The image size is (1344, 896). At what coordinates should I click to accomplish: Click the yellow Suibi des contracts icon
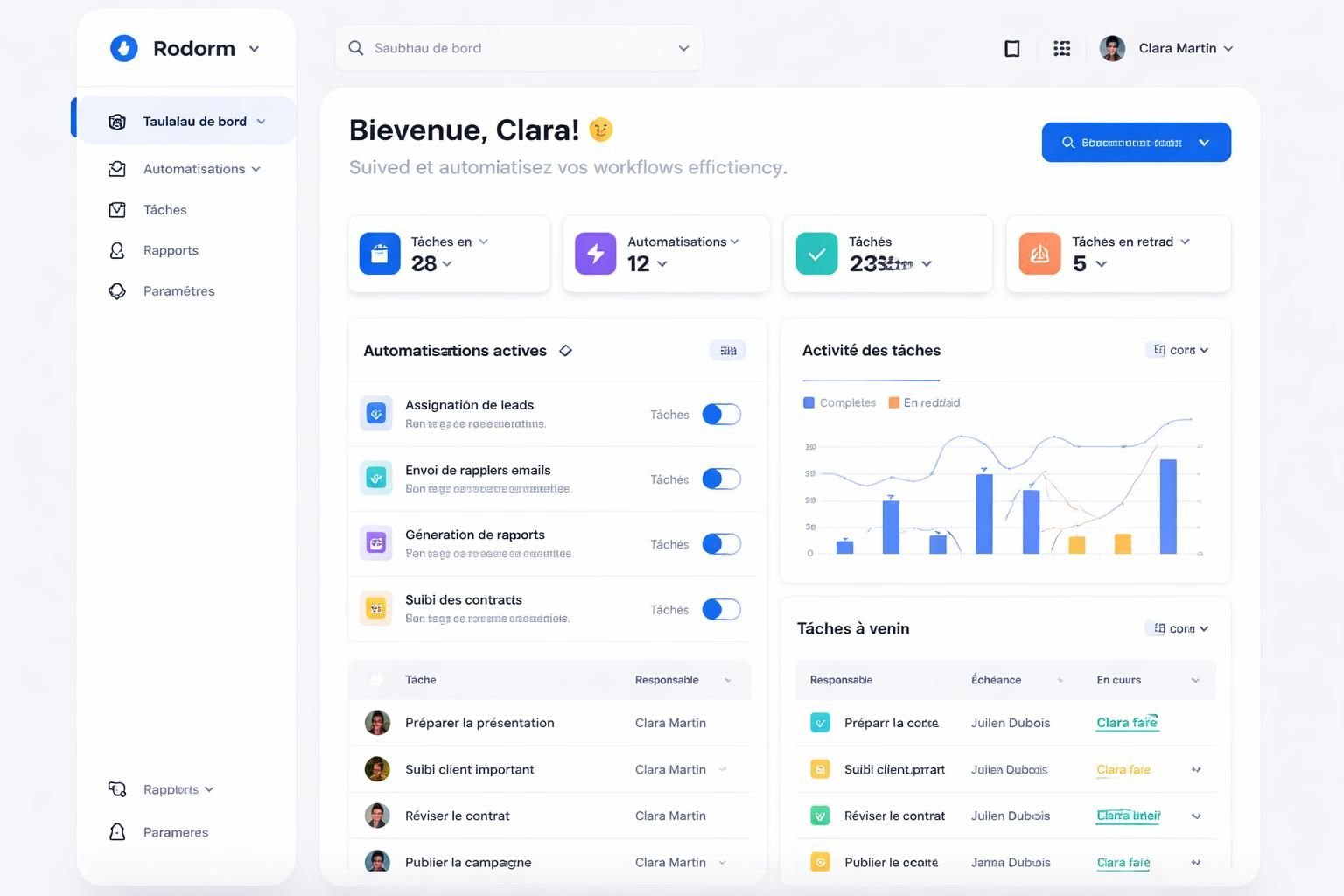click(x=376, y=609)
